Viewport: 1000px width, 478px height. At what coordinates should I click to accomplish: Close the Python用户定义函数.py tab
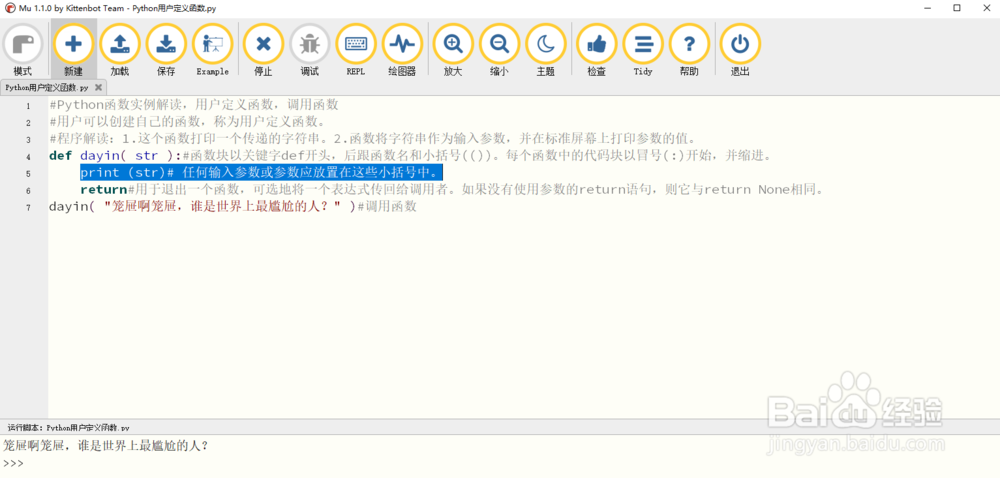point(98,87)
